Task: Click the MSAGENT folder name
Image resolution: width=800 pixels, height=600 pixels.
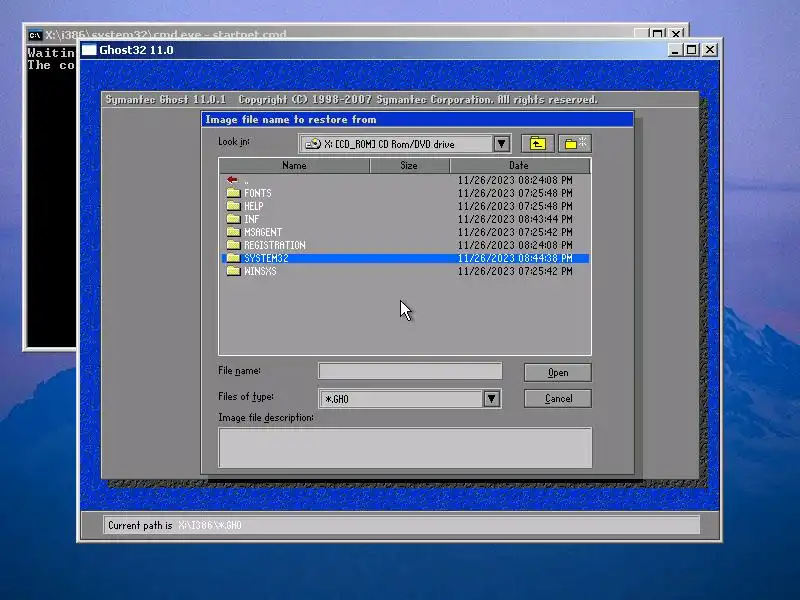Action: coord(263,232)
